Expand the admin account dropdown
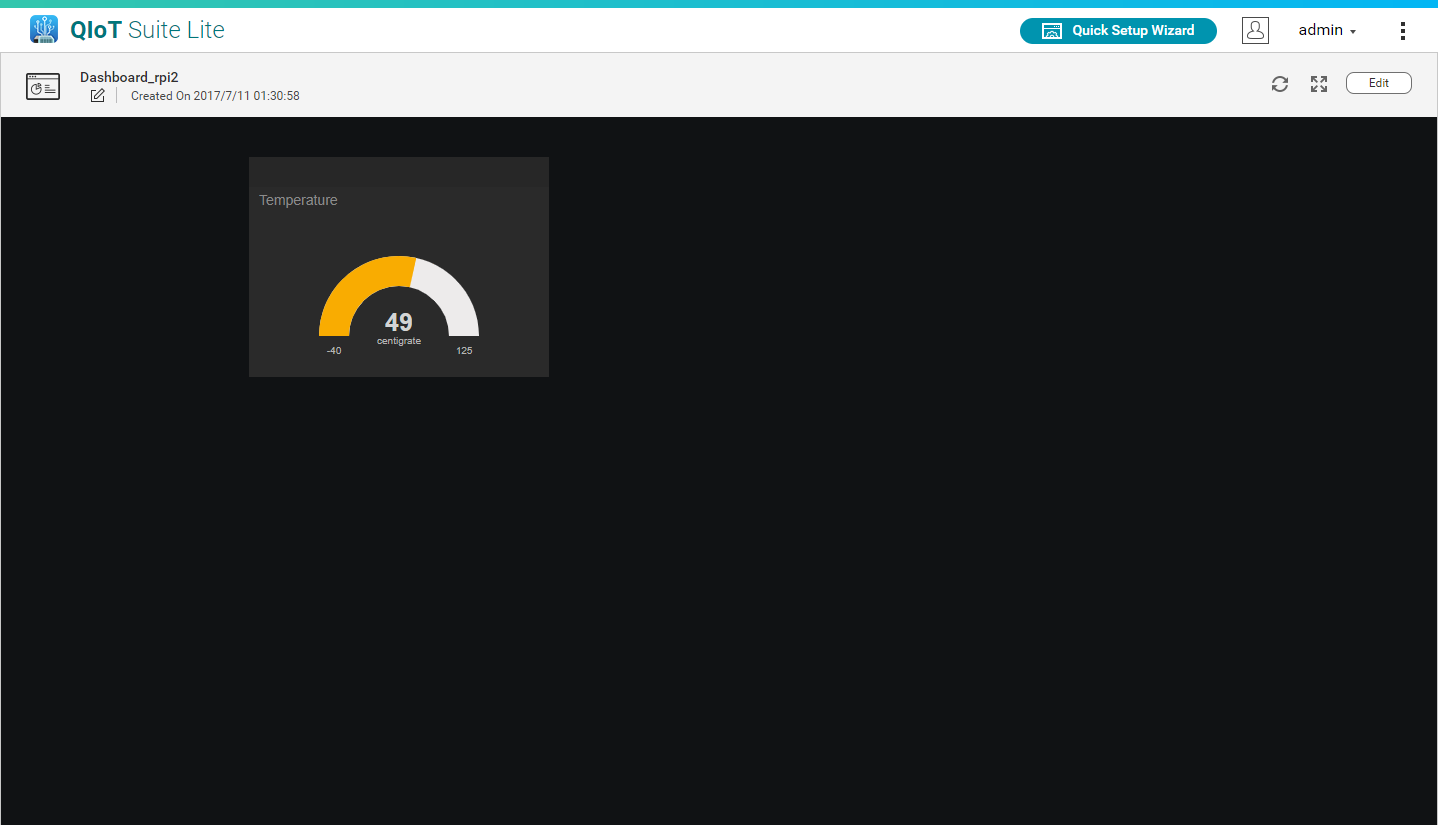The height and width of the screenshot is (825, 1438). point(1327,31)
